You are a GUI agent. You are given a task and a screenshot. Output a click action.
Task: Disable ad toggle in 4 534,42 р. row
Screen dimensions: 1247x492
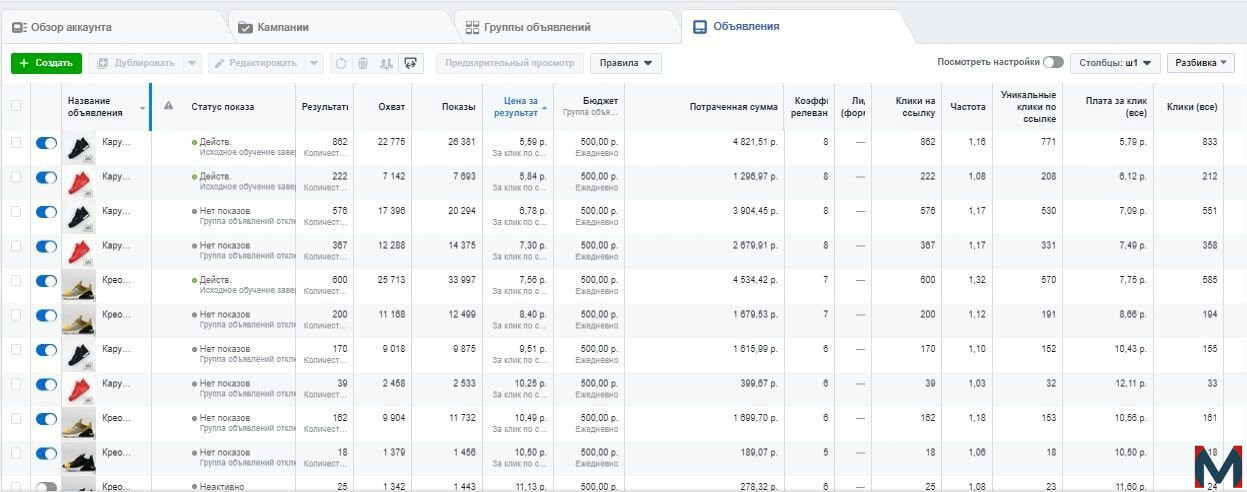point(46,281)
